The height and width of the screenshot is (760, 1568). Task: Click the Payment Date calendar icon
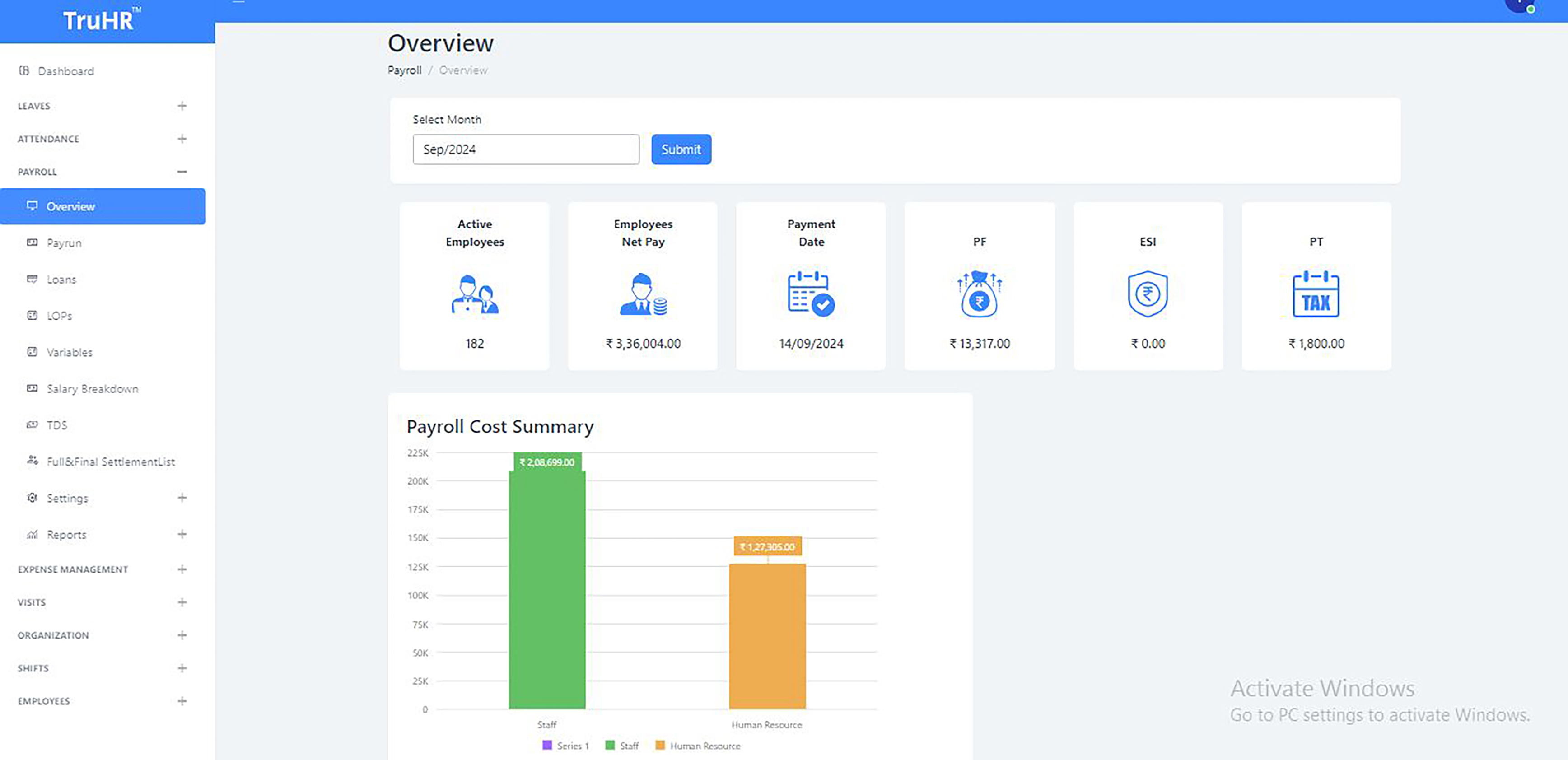(812, 294)
